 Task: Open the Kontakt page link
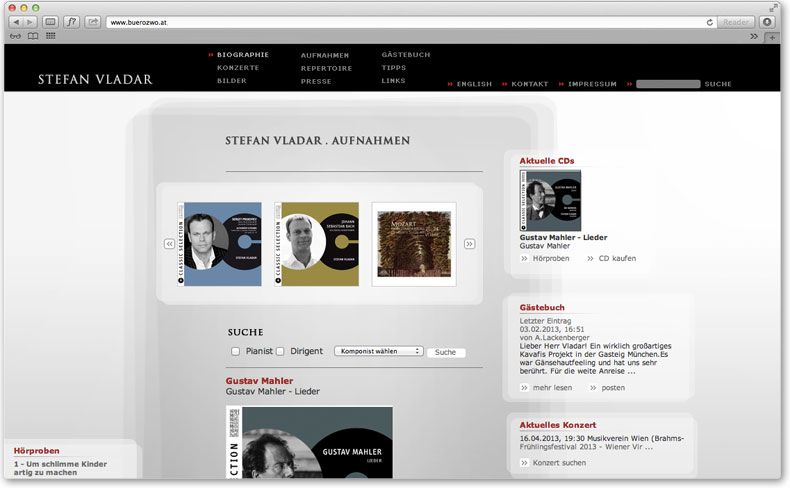530,84
